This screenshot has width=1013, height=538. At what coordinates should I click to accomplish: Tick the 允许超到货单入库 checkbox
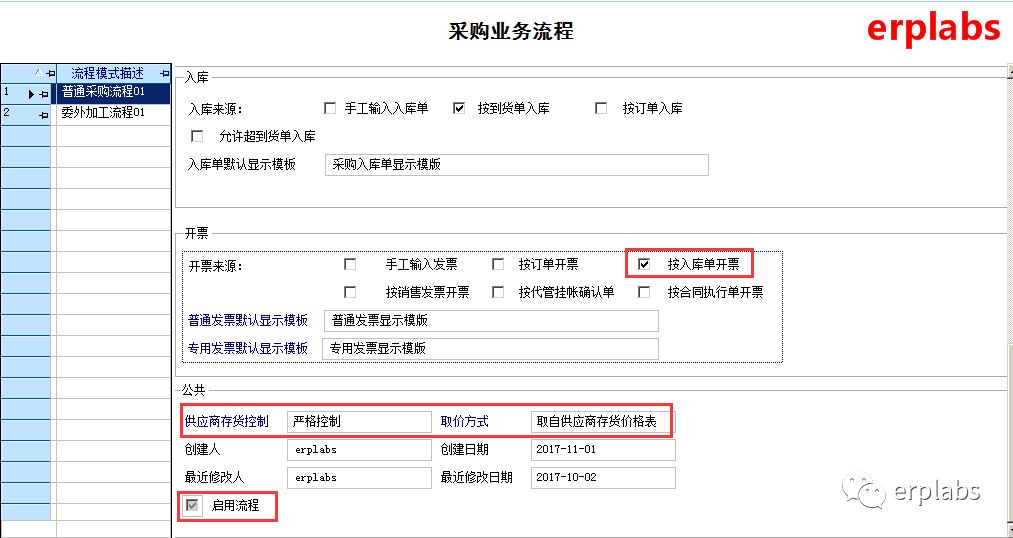click(197, 136)
